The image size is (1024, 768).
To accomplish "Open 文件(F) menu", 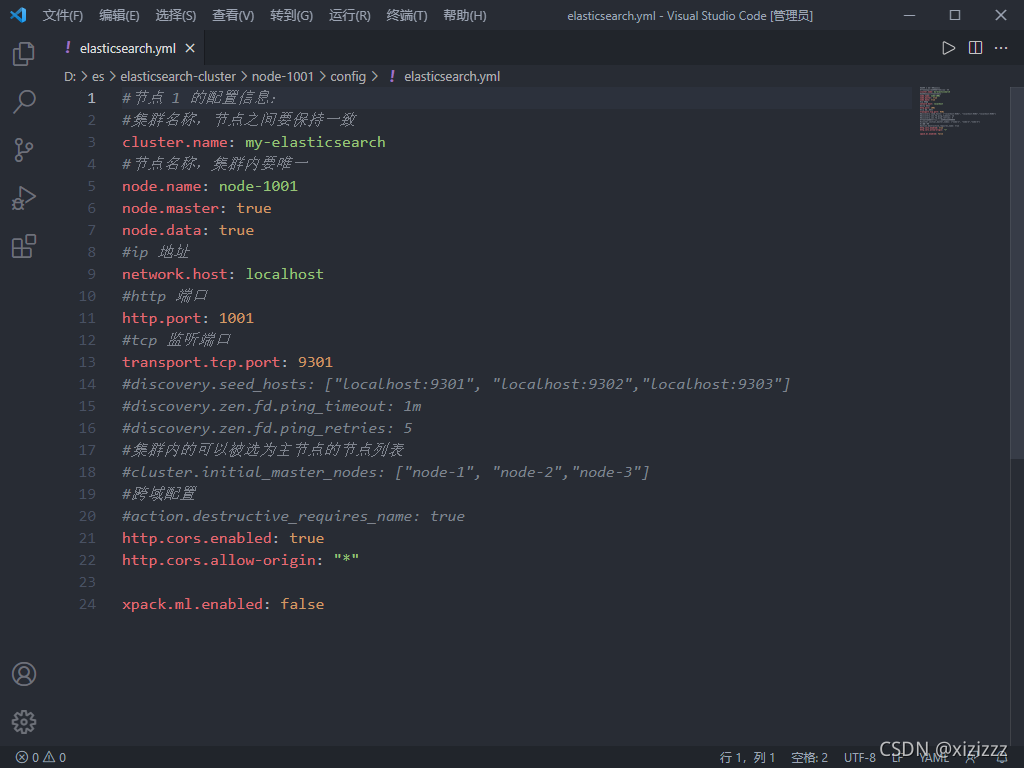I will [63, 16].
